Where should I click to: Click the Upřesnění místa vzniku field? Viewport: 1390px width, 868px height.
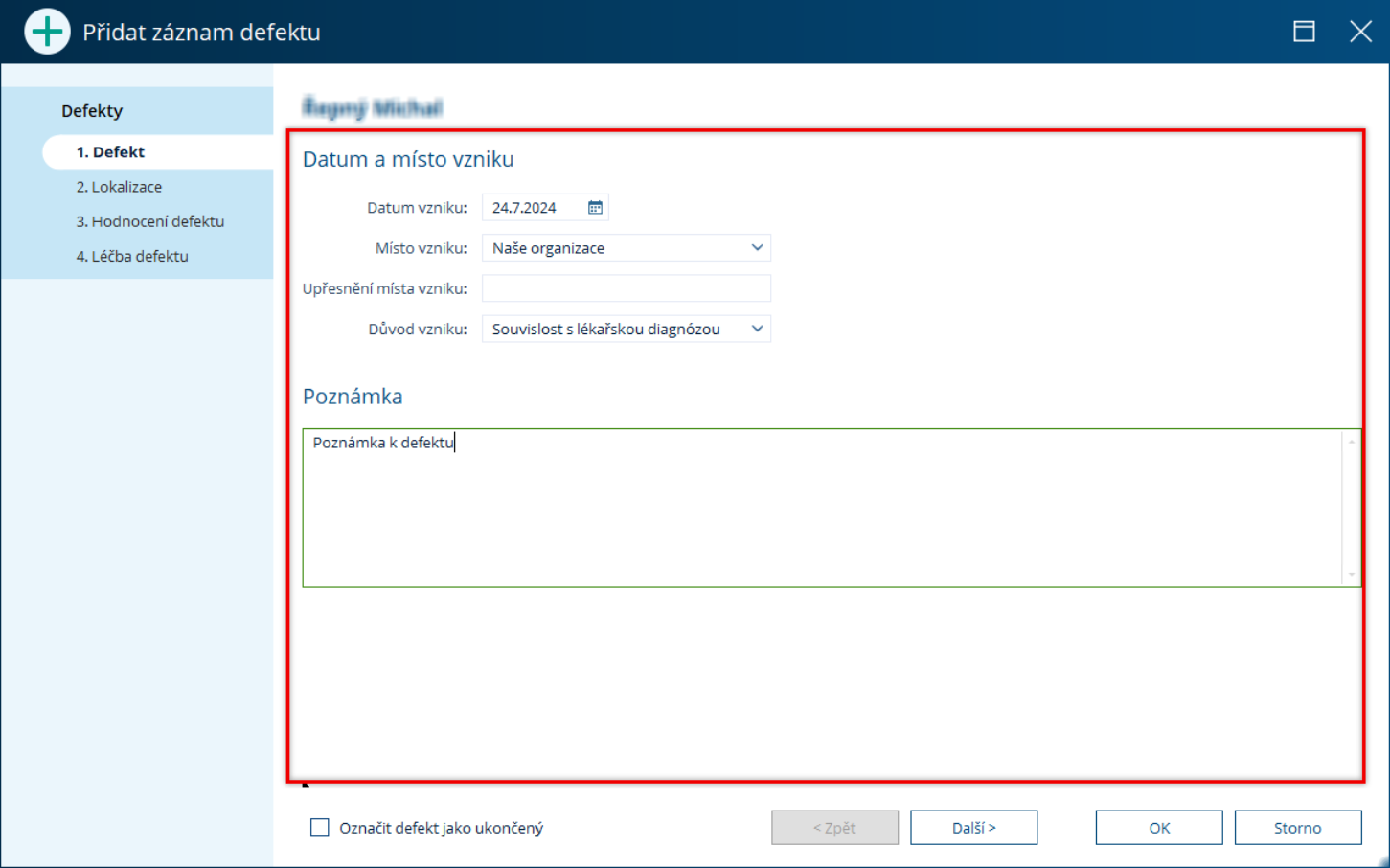pos(627,288)
